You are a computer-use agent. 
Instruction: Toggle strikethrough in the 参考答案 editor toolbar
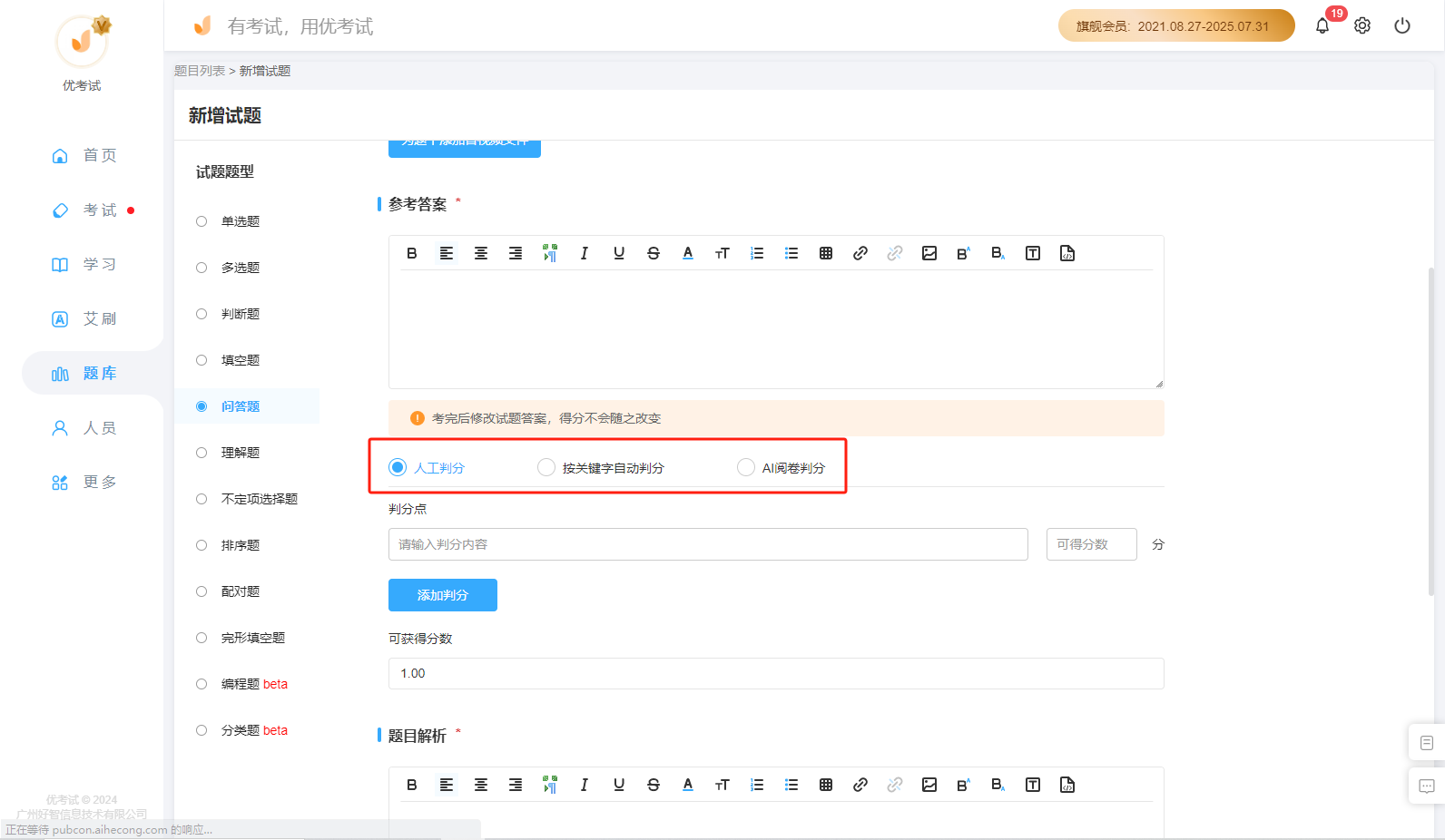(654, 253)
